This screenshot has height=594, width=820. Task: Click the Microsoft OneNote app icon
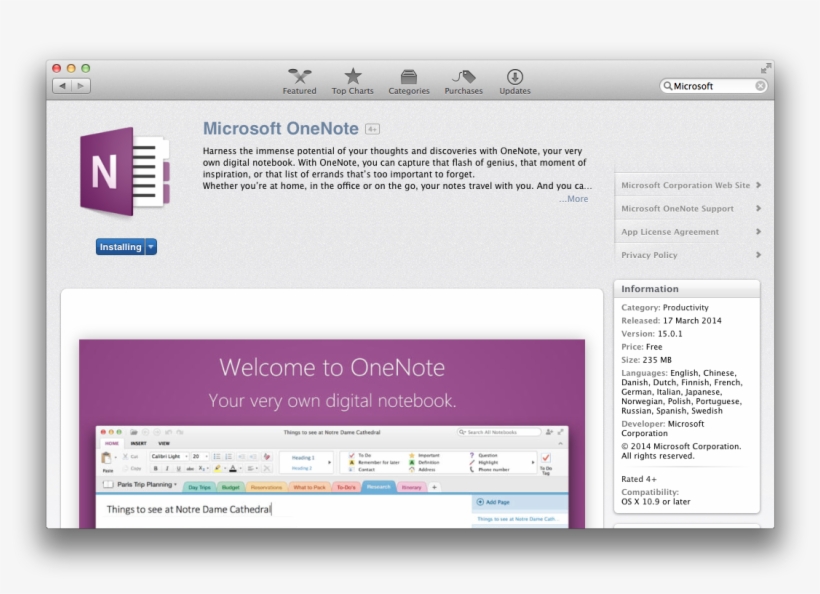(124, 172)
